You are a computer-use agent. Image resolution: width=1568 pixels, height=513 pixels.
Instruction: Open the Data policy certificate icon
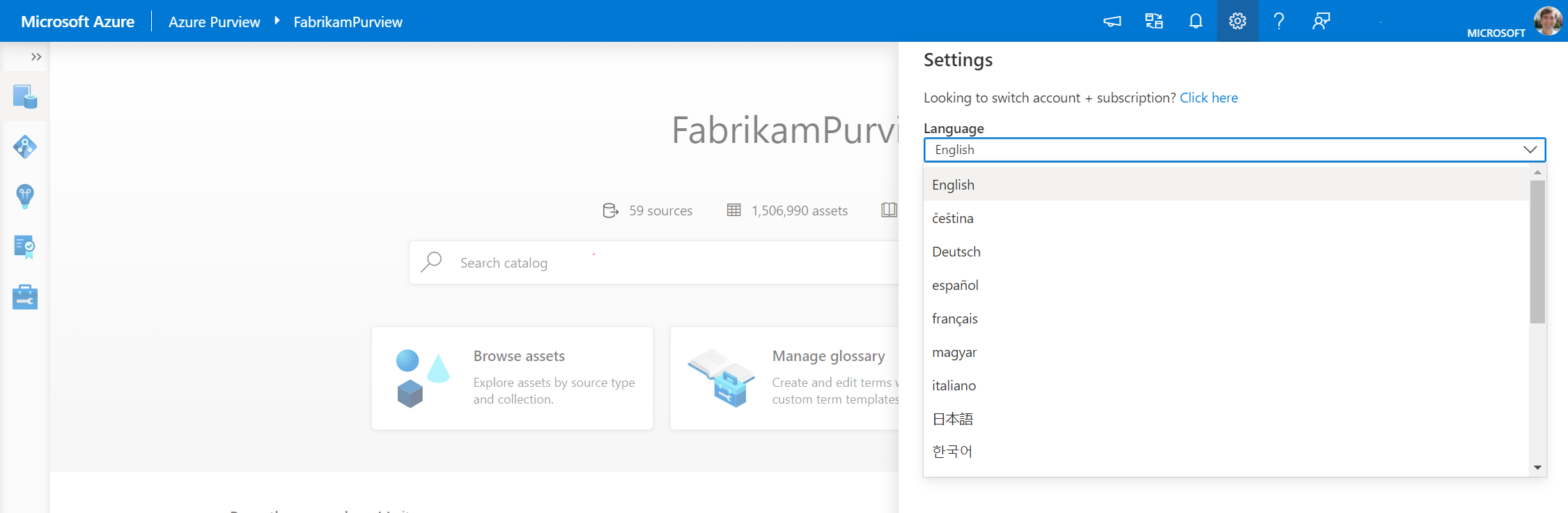(x=25, y=247)
